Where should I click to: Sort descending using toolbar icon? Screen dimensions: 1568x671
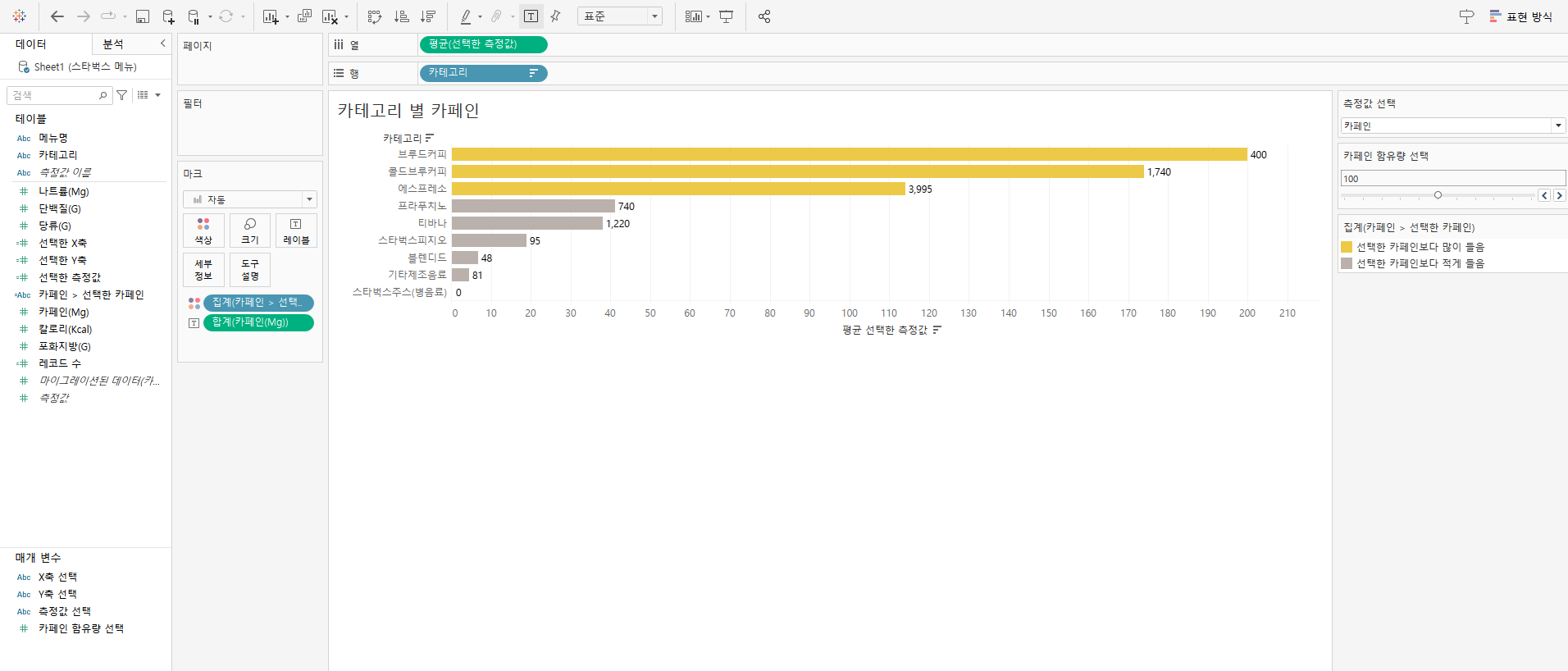(427, 16)
